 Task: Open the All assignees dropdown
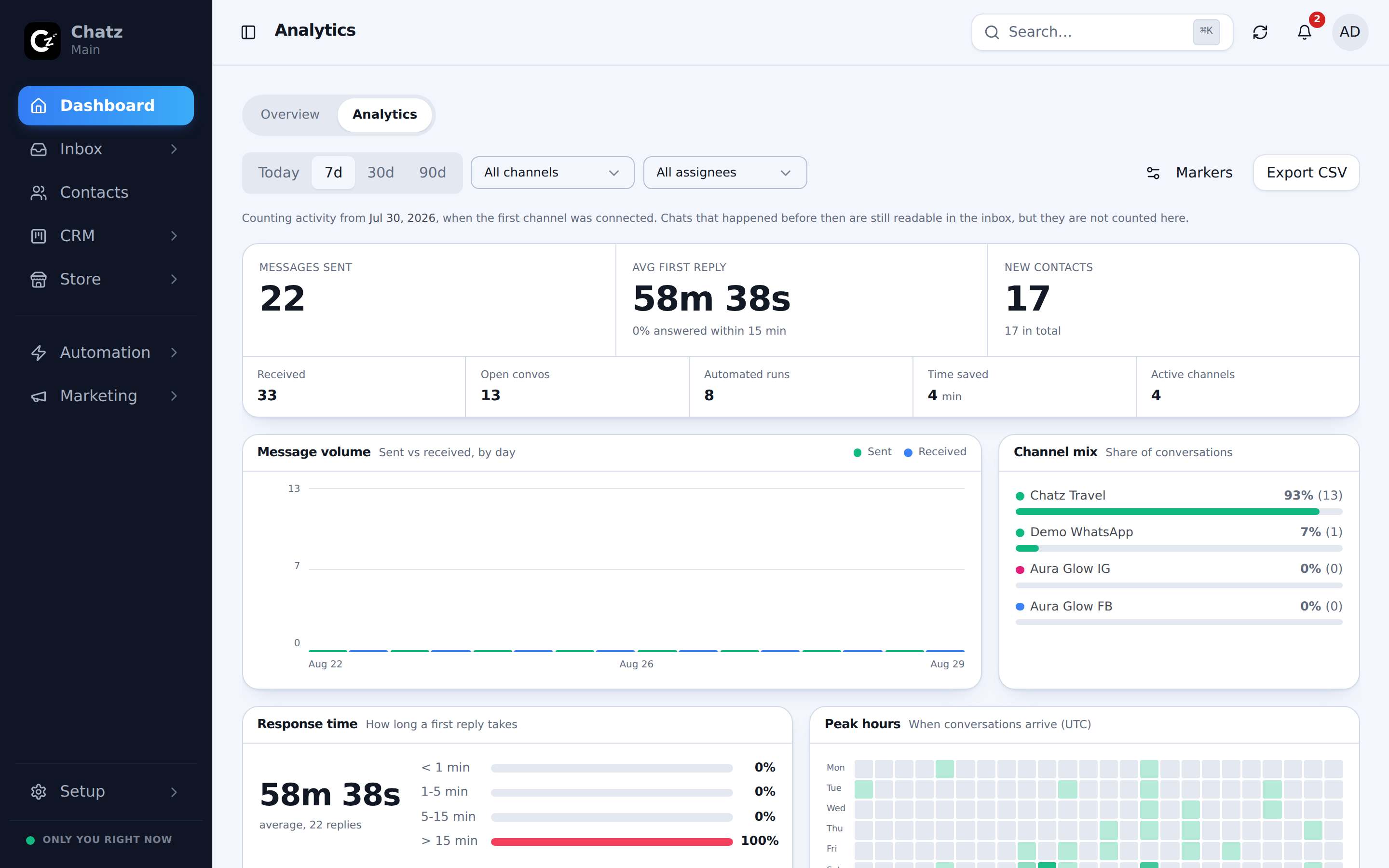725,173
